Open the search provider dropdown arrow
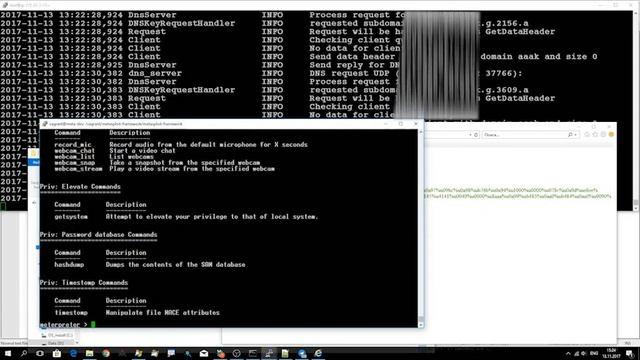The height and width of the screenshot is (360, 640). pos(576,135)
